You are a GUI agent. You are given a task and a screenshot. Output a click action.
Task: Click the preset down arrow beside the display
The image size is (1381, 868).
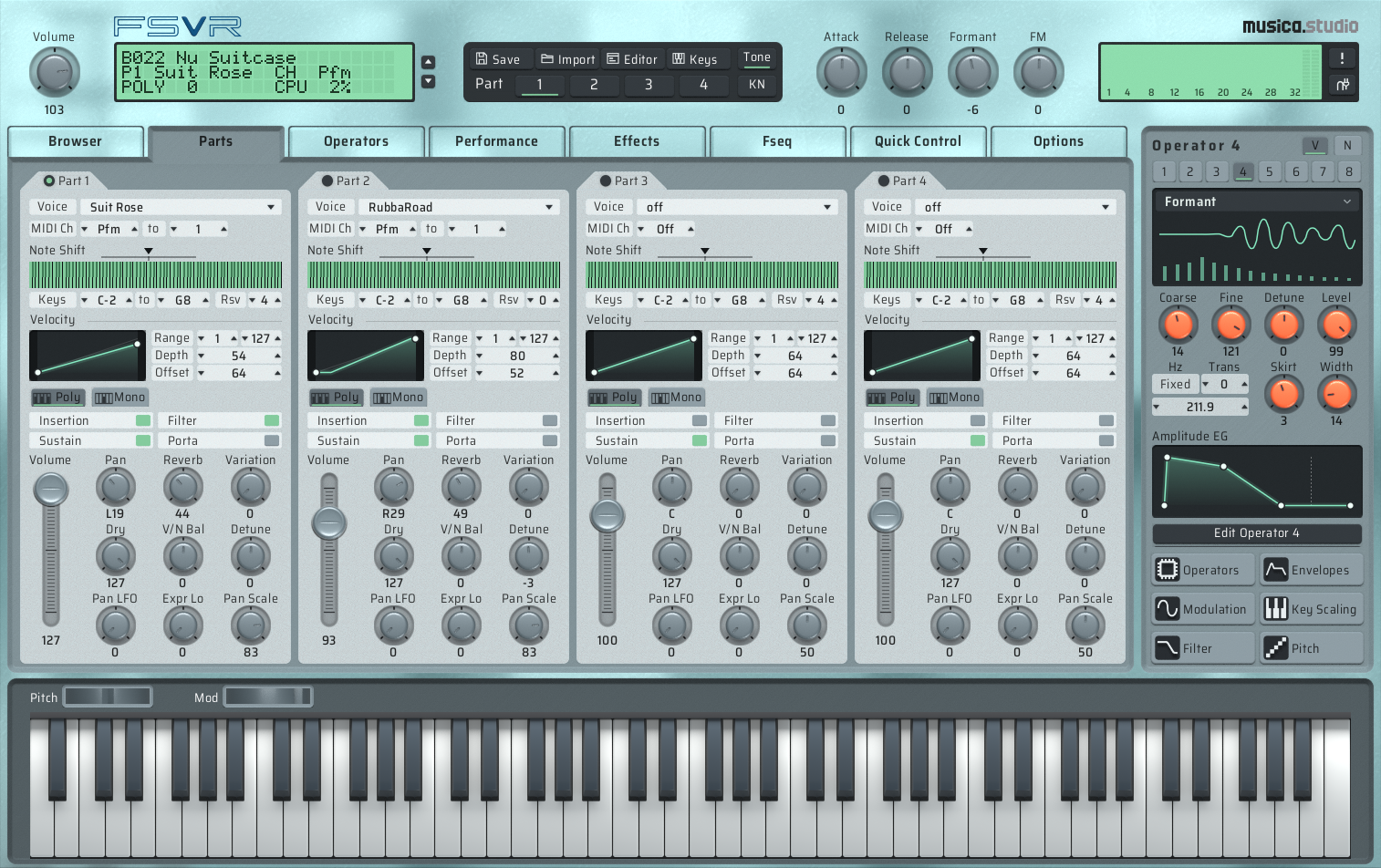click(429, 81)
